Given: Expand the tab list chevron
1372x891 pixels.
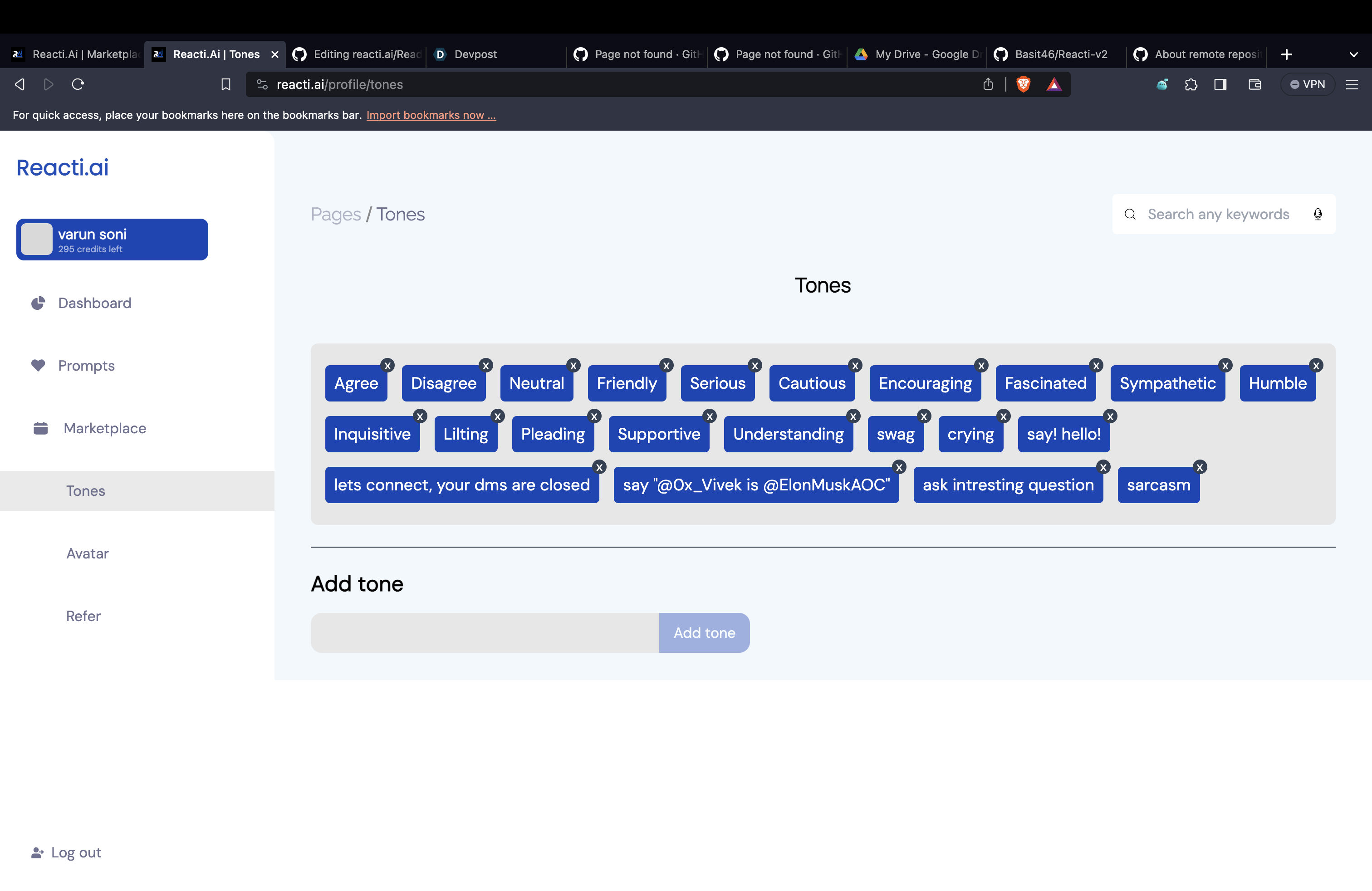Looking at the screenshot, I should coord(1353,55).
